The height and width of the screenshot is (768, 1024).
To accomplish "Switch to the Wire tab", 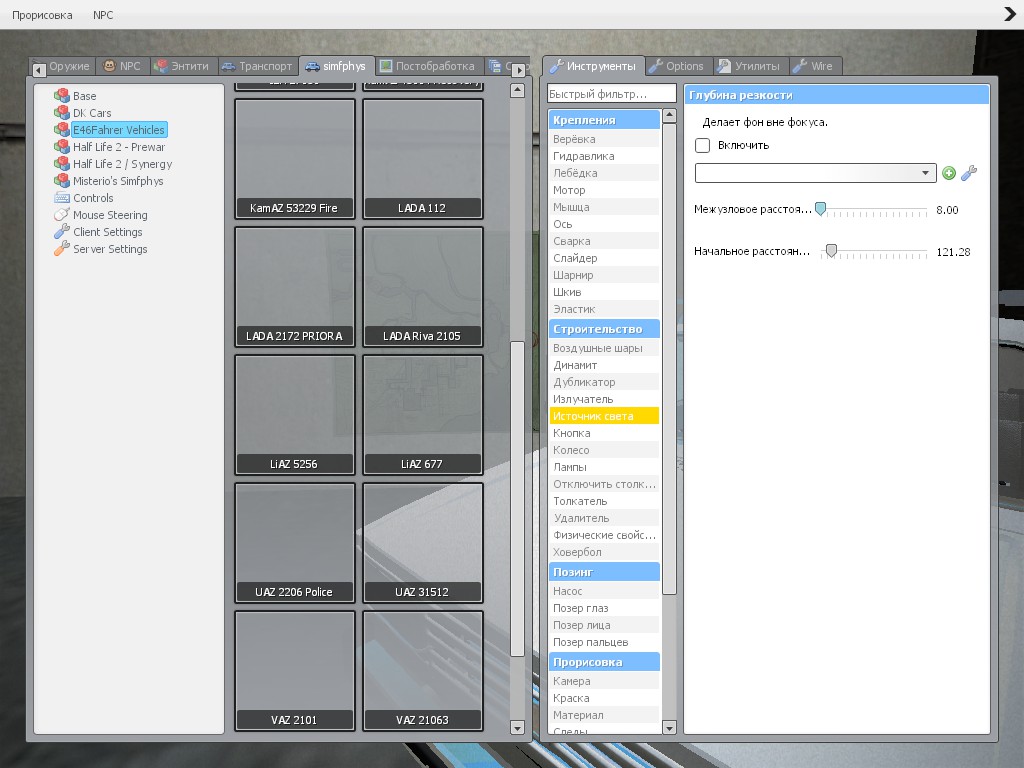I will point(814,66).
